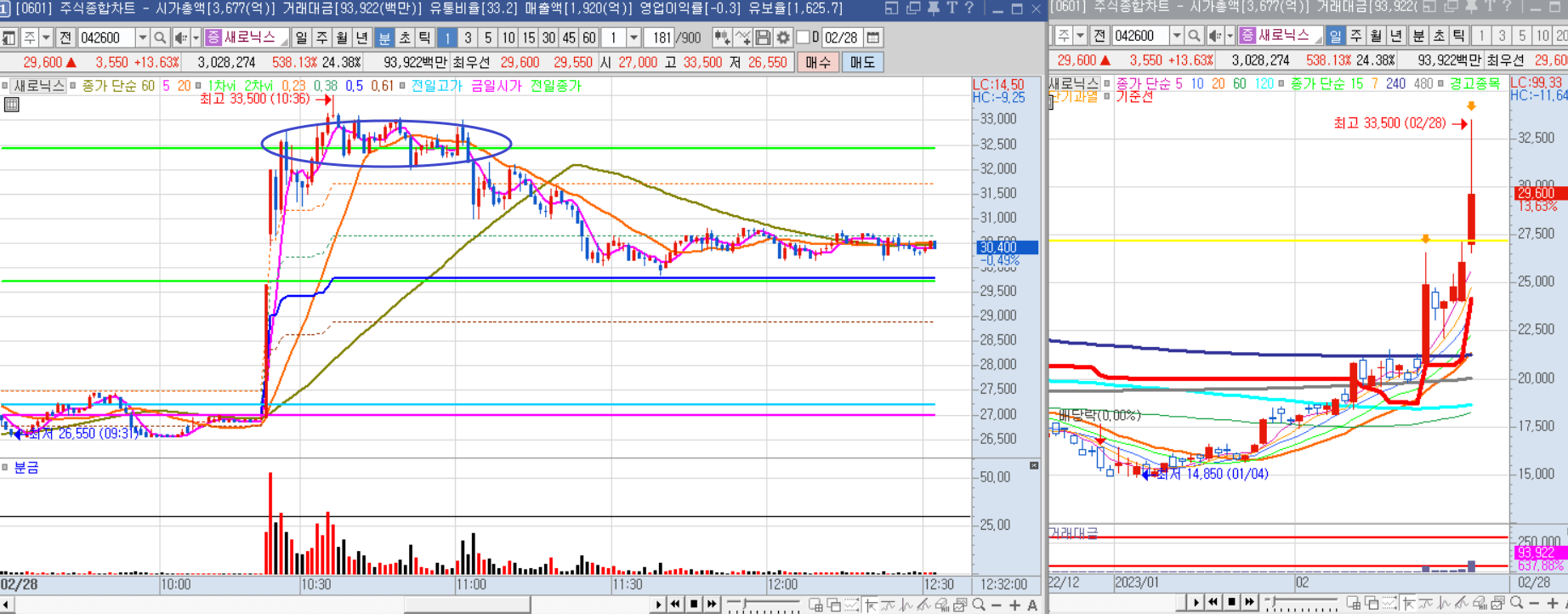Image resolution: width=1568 pixels, height=614 pixels.
Task: Open the stock code 042600 dropdown, right chart
Action: click(x=1176, y=36)
